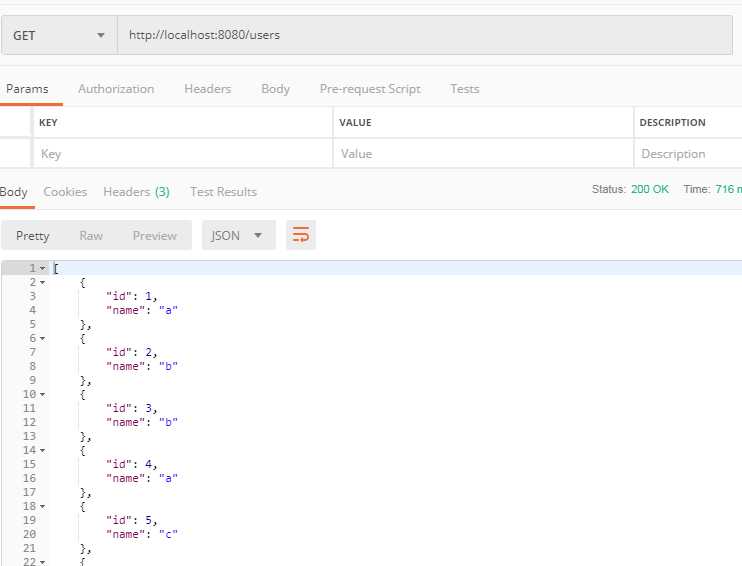The width and height of the screenshot is (742, 566).
Task: Click the KEY column header
Action: pyautogui.click(x=48, y=123)
